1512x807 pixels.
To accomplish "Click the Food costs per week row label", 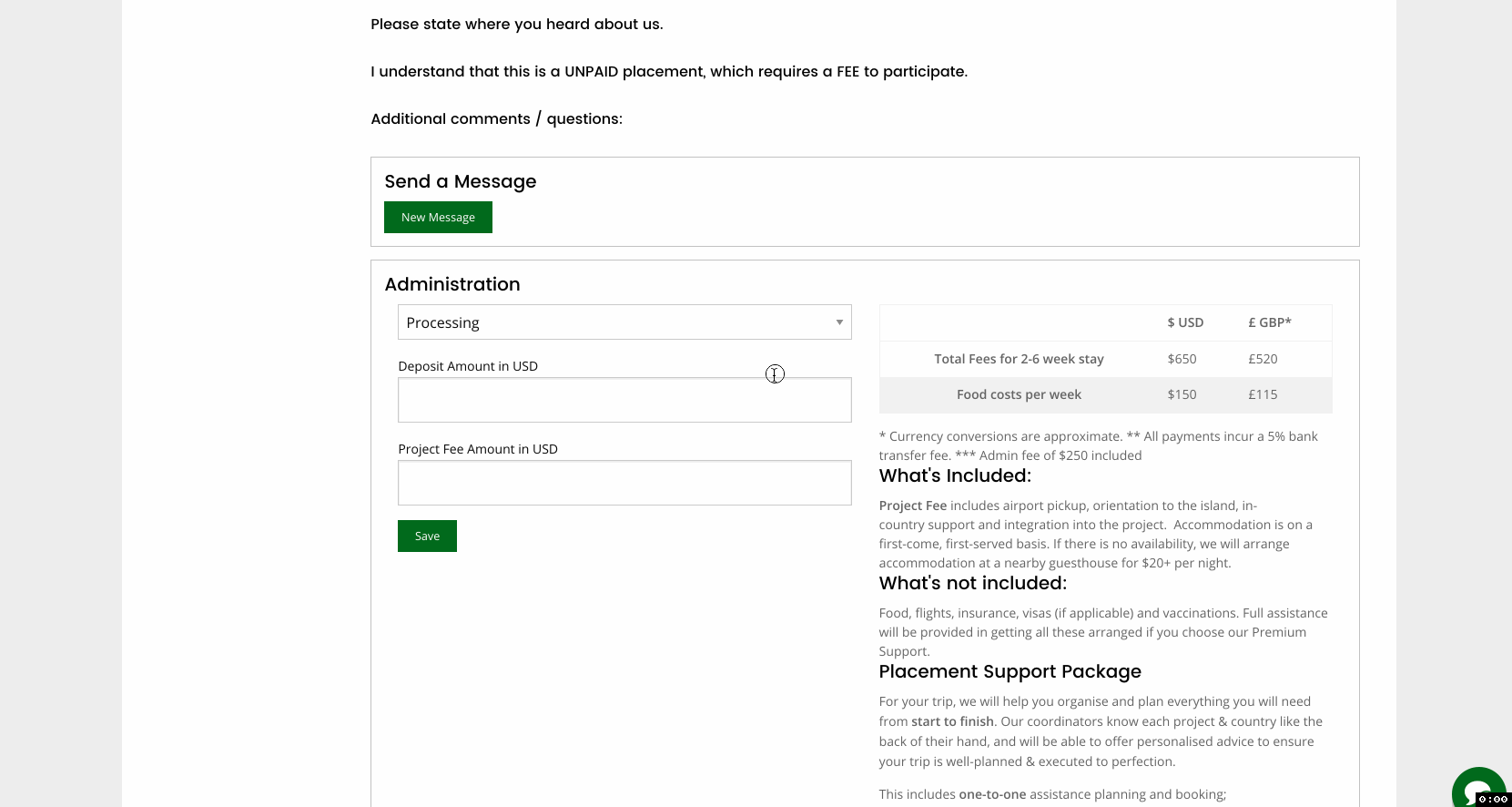I will tap(1019, 394).
